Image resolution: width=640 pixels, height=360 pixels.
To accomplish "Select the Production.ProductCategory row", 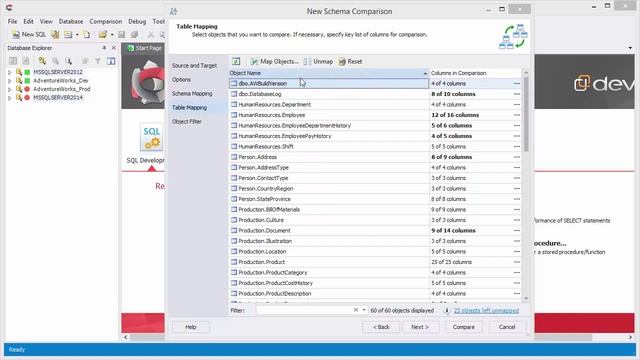I will click(x=329, y=273).
